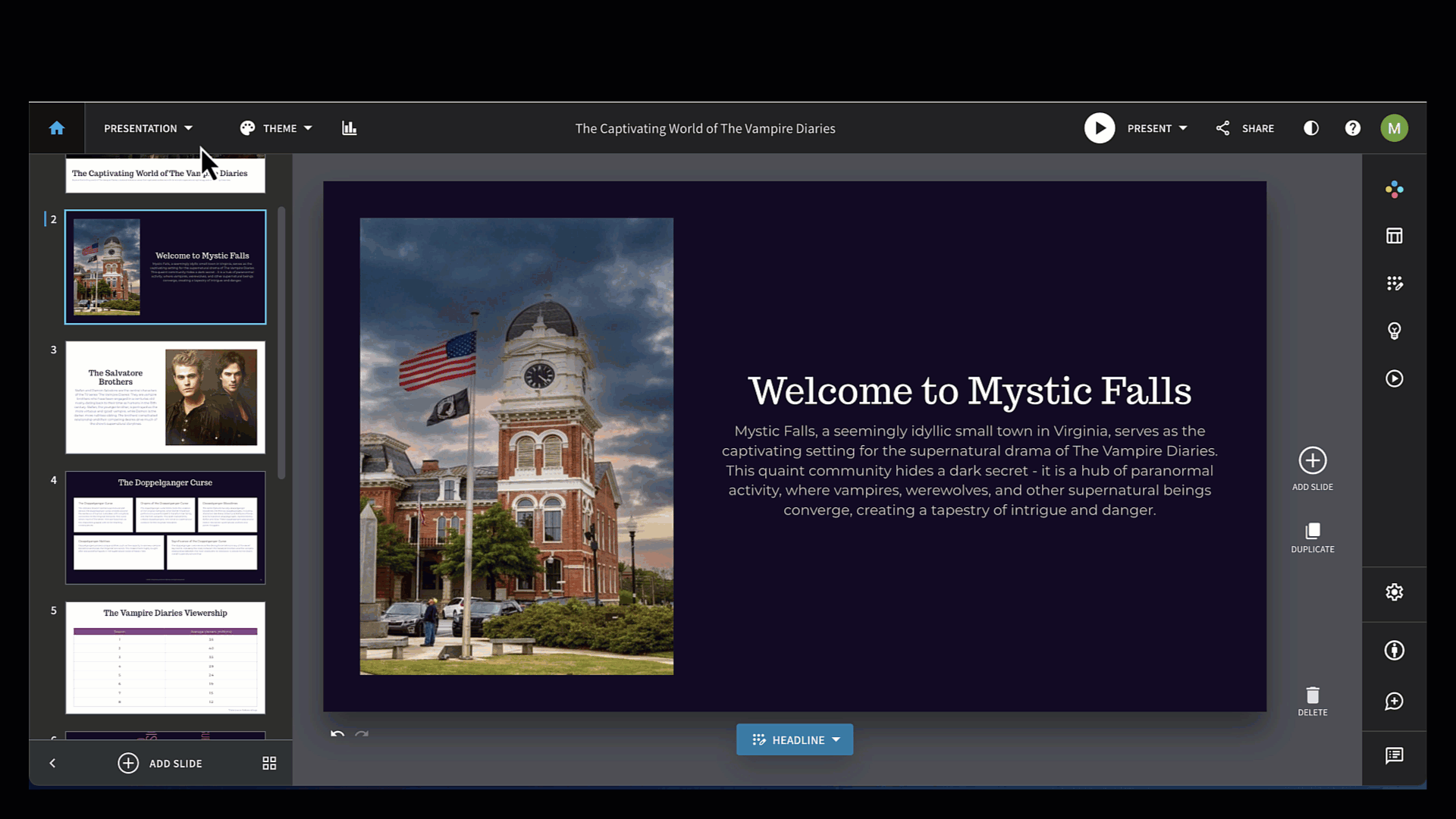The image size is (1456, 819).
Task: Select the Mystic Falls body paragraph
Action: (x=969, y=470)
